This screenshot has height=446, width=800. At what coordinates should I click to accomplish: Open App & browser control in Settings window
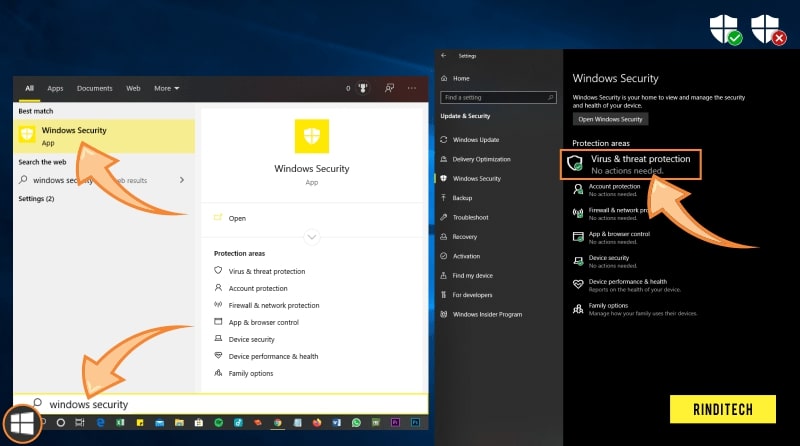tap(611, 237)
